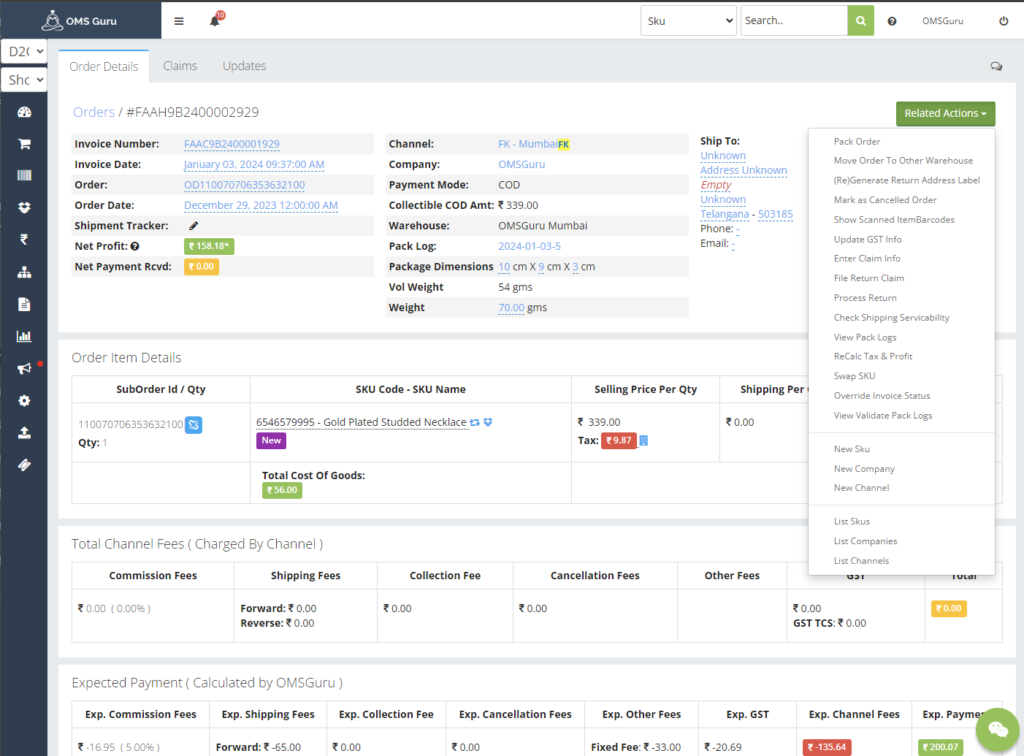Click the green search magnifier button
The width and height of the screenshot is (1024, 756).
861,21
